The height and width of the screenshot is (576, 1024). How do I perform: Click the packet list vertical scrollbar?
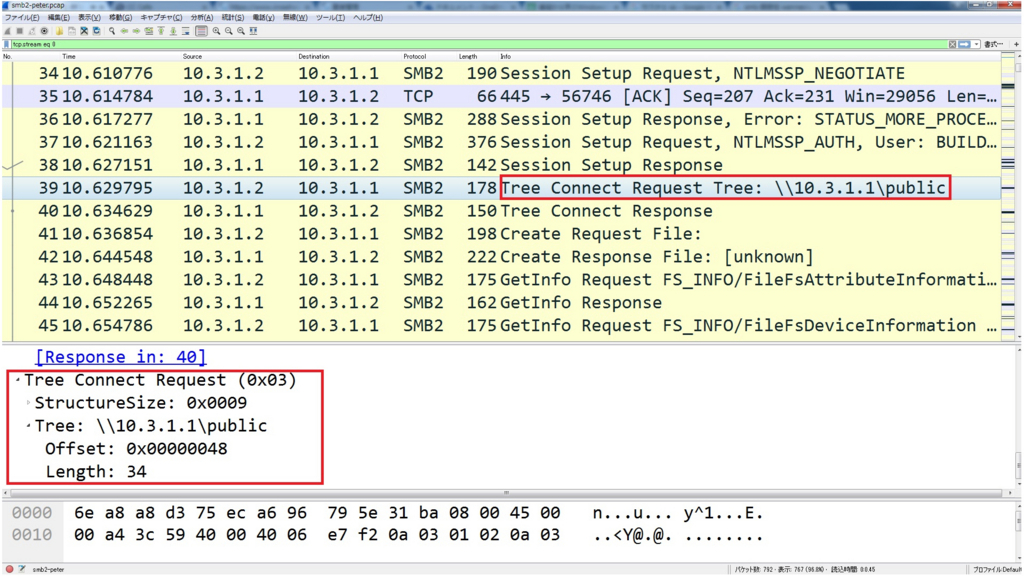(x=1017, y=196)
